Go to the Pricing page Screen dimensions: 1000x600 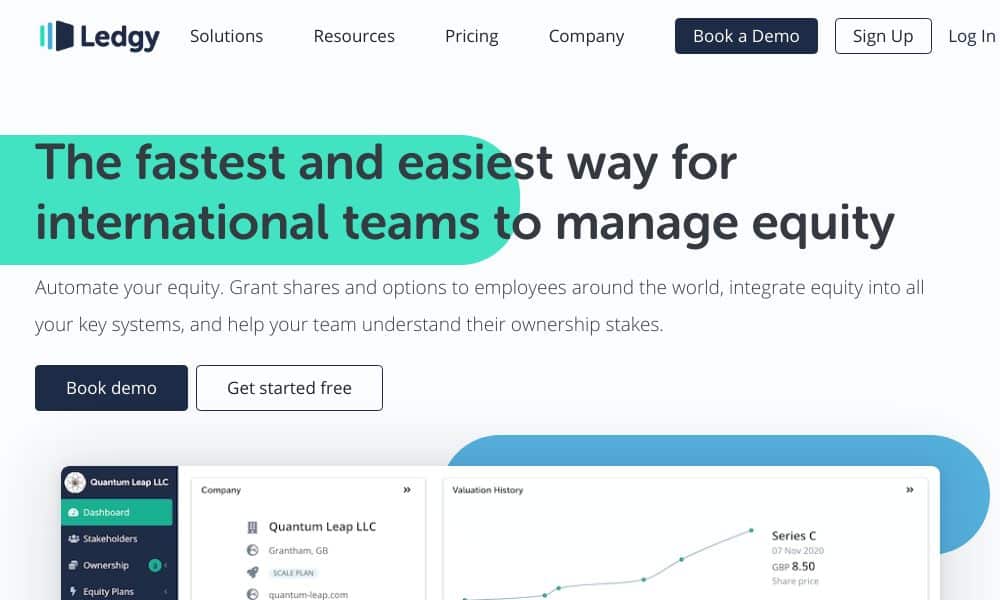(x=472, y=36)
